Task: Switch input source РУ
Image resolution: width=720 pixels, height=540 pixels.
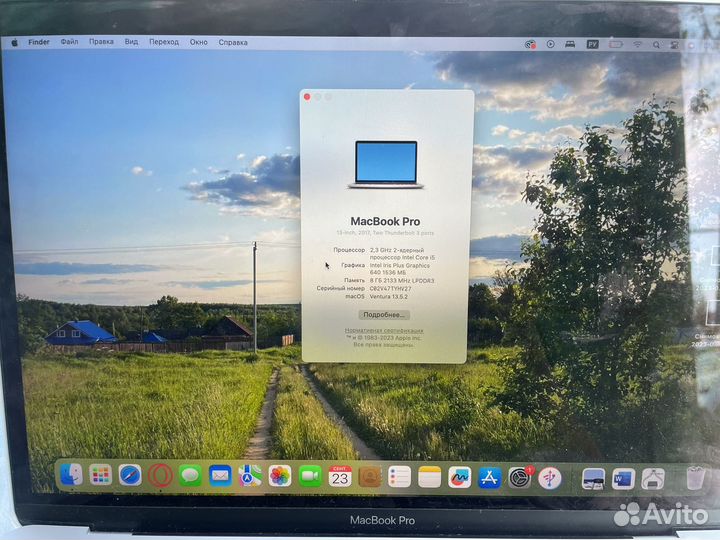Action: pyautogui.click(x=592, y=44)
